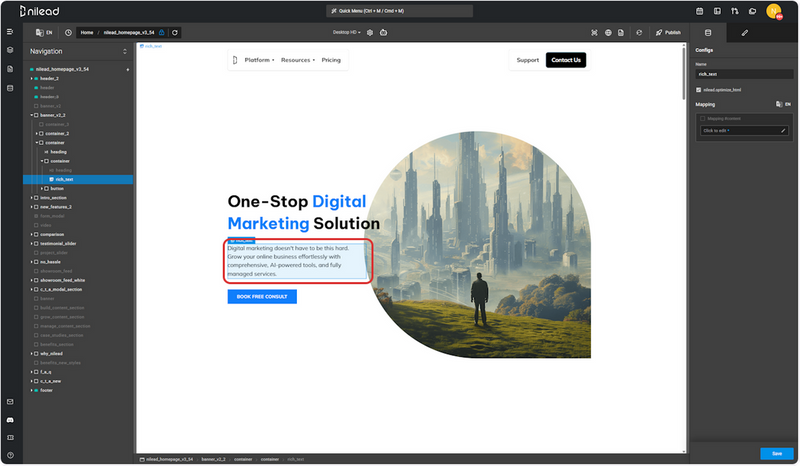
Task: Open the ticket icon in left sidebar
Action: [x=10, y=437]
